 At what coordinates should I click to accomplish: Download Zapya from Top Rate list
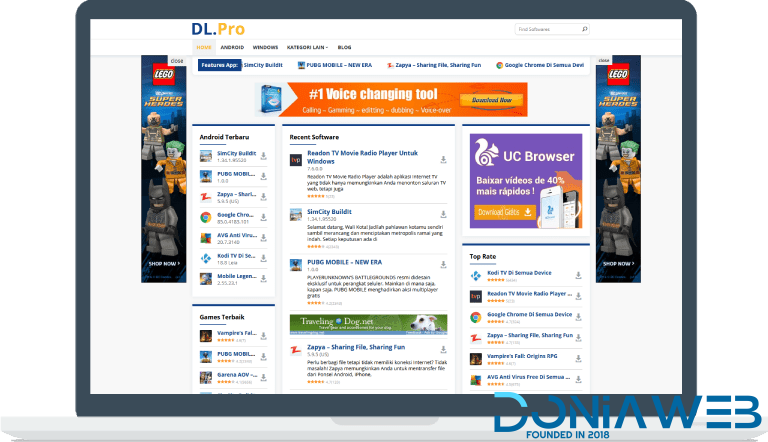point(578,338)
